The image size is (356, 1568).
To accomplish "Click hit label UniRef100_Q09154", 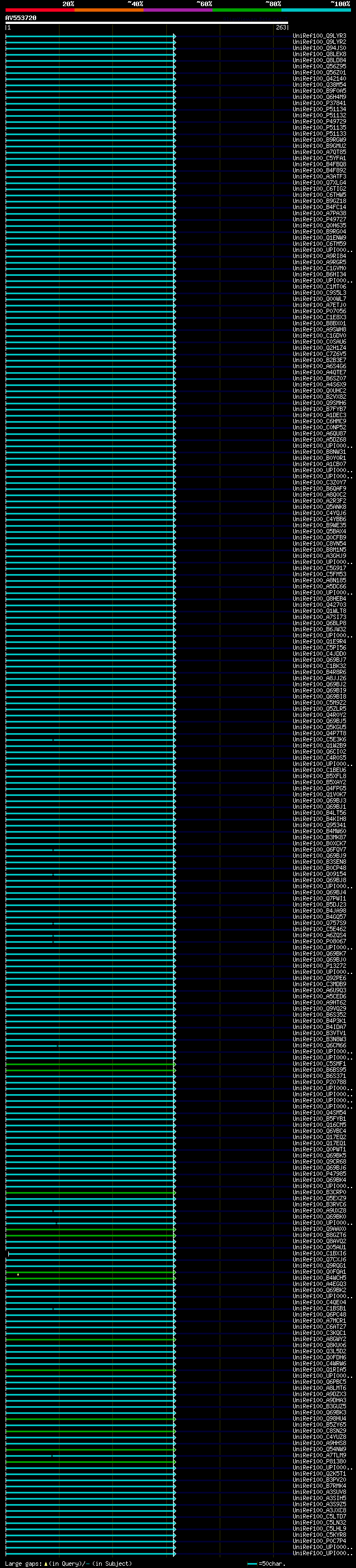I will pyautogui.click(x=319, y=874).
